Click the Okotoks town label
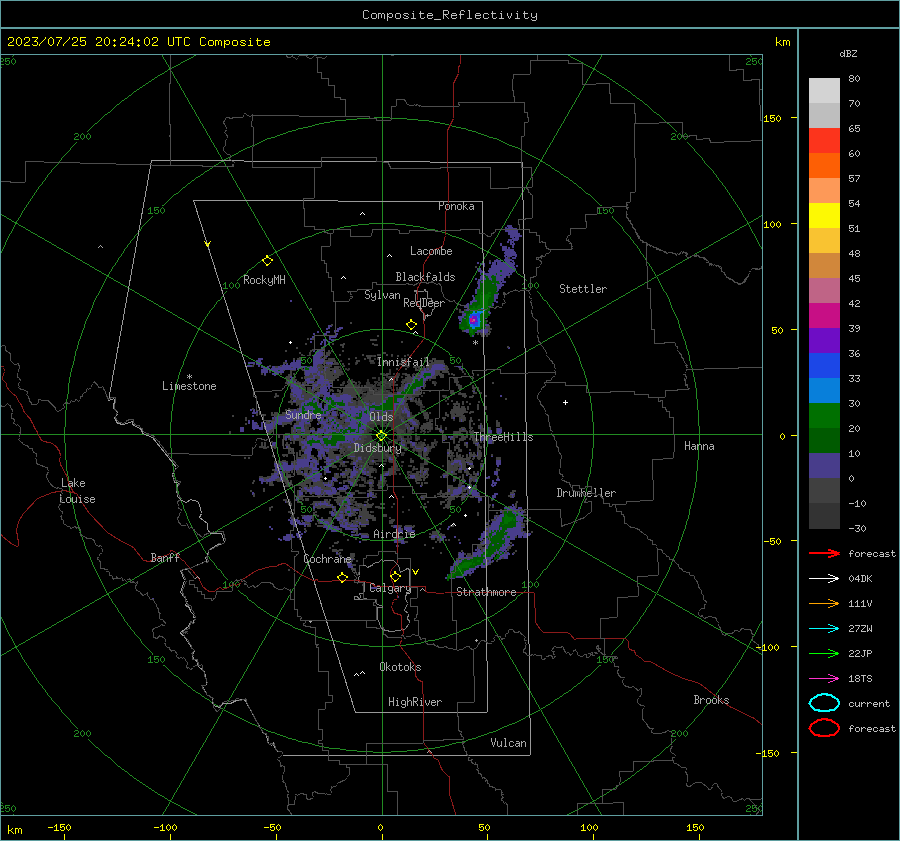The width and height of the screenshot is (900, 841). click(400, 667)
